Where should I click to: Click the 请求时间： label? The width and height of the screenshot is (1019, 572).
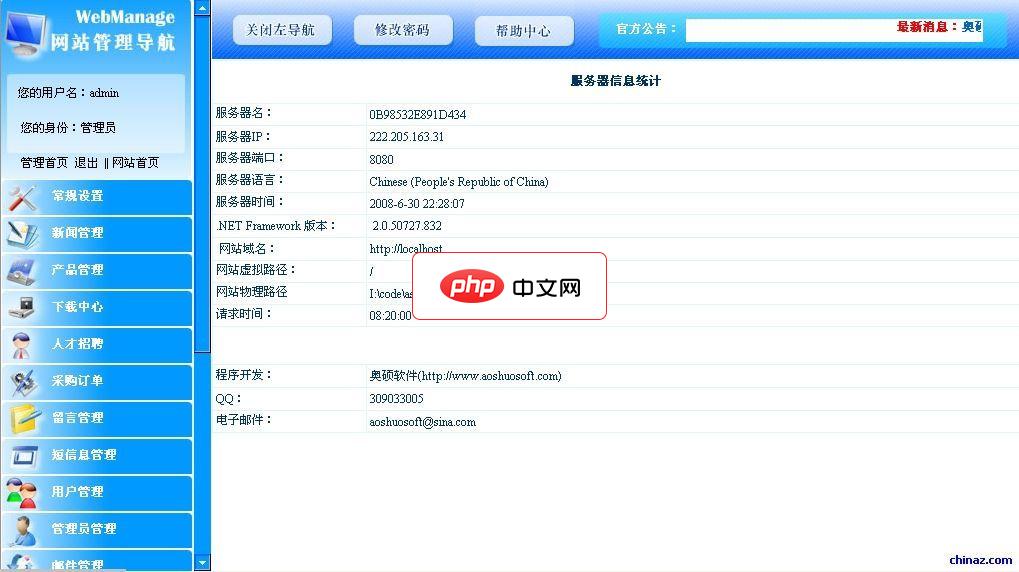pyautogui.click(x=244, y=314)
